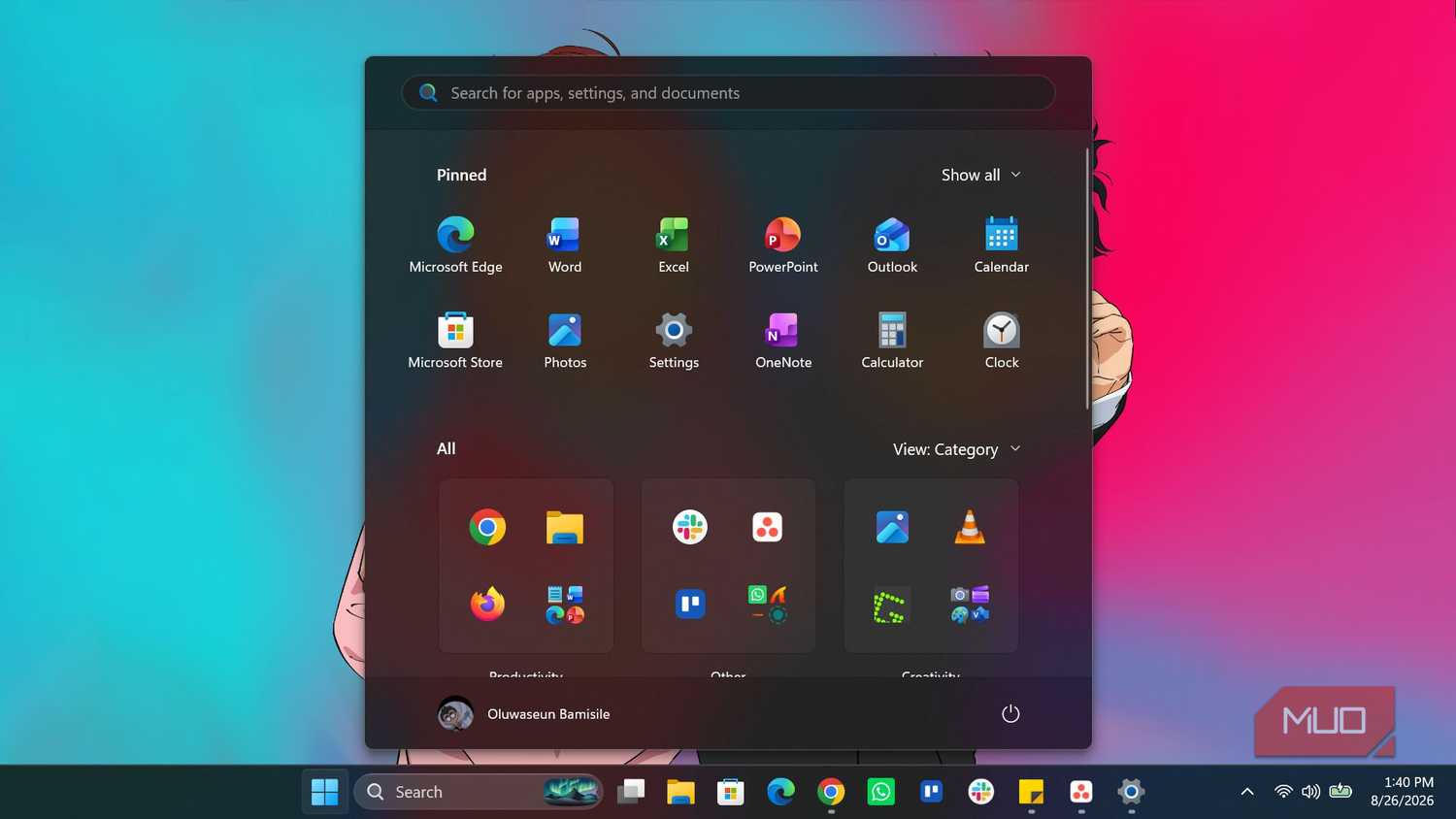Click the Start menu search box
Screen dimensions: 1456x819
728,93
